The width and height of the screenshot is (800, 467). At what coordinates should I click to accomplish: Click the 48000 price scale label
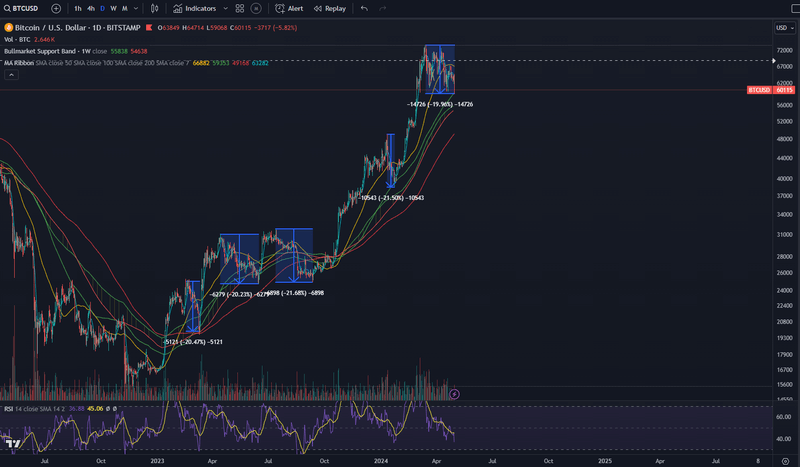pyautogui.click(x=784, y=139)
